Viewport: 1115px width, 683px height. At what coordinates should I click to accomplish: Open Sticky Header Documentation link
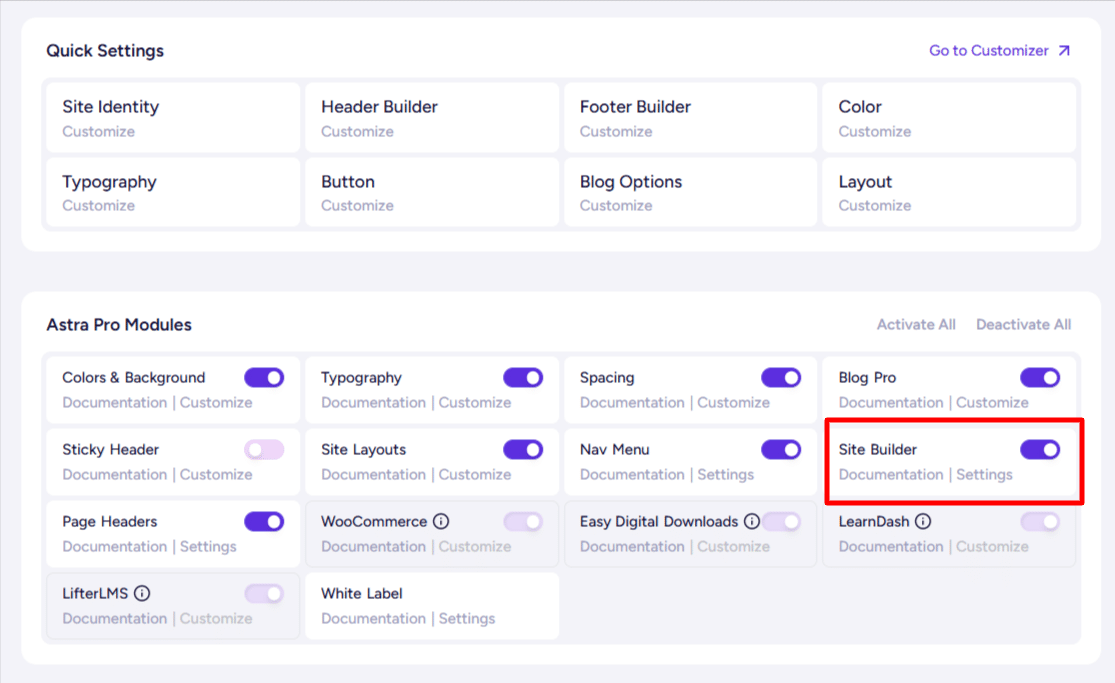[x=114, y=475]
